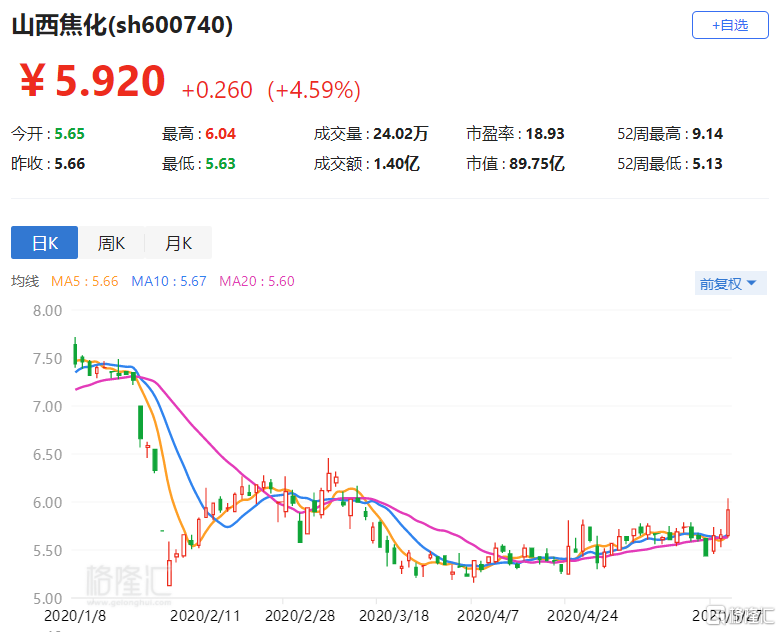Screen dimensions: 781x632
Task: Click the current price ¥5.920
Action: point(93,81)
